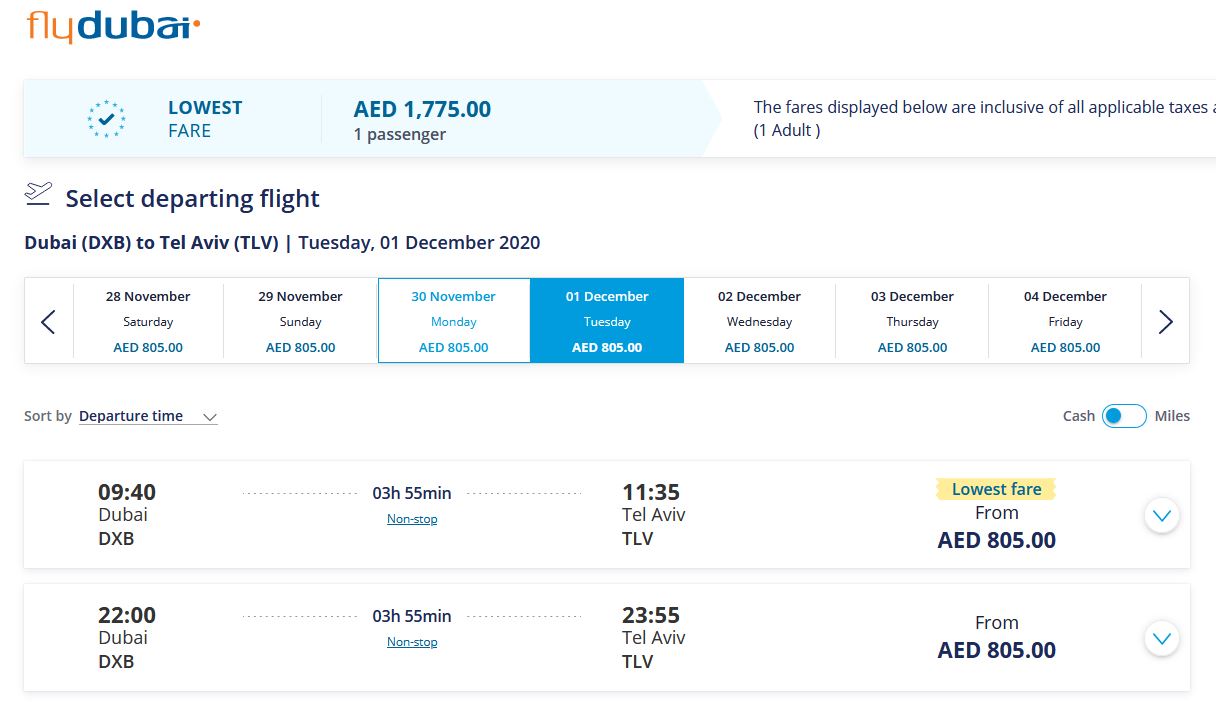Viewport: 1216px width, 702px height.
Task: Toggle Cash to Miles switch
Action: pos(1124,416)
